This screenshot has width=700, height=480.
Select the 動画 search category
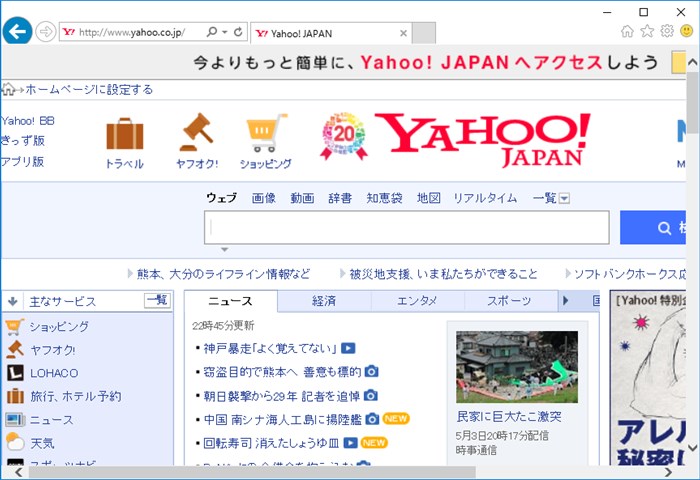(302, 198)
